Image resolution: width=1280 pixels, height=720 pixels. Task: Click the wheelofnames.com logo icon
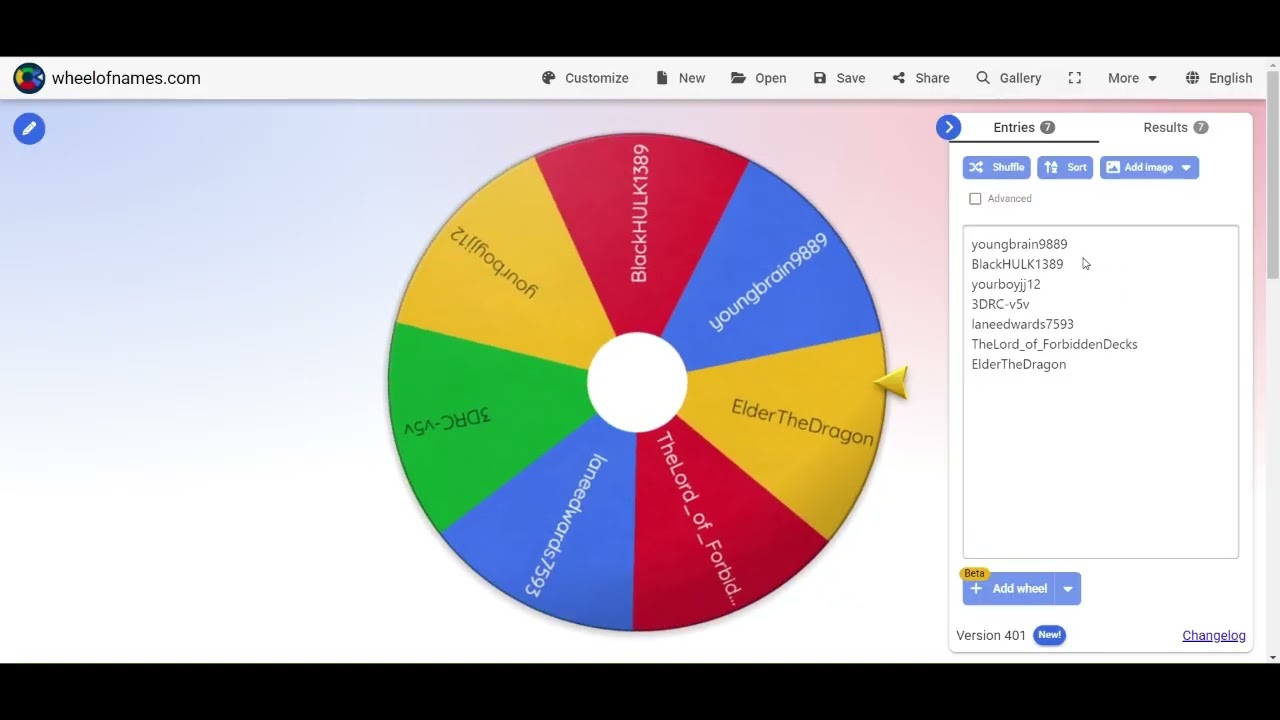point(29,78)
